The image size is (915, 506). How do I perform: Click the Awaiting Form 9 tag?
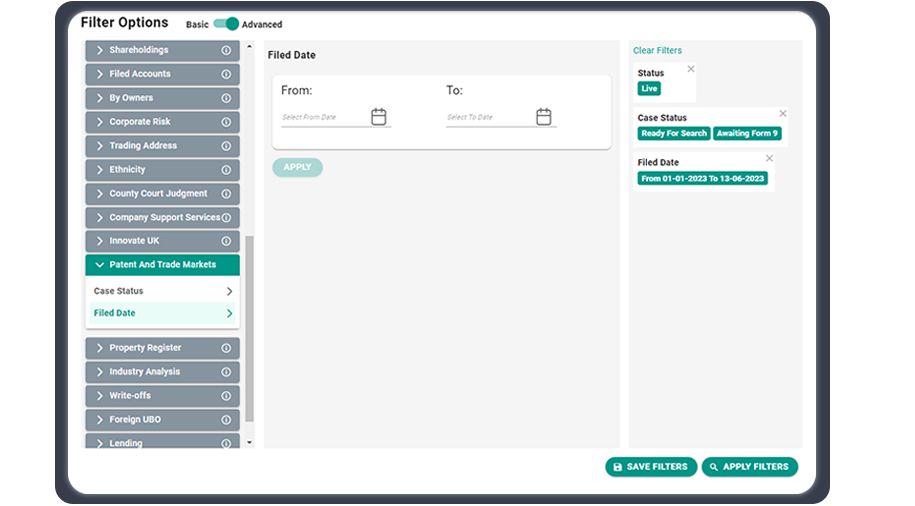pos(747,134)
